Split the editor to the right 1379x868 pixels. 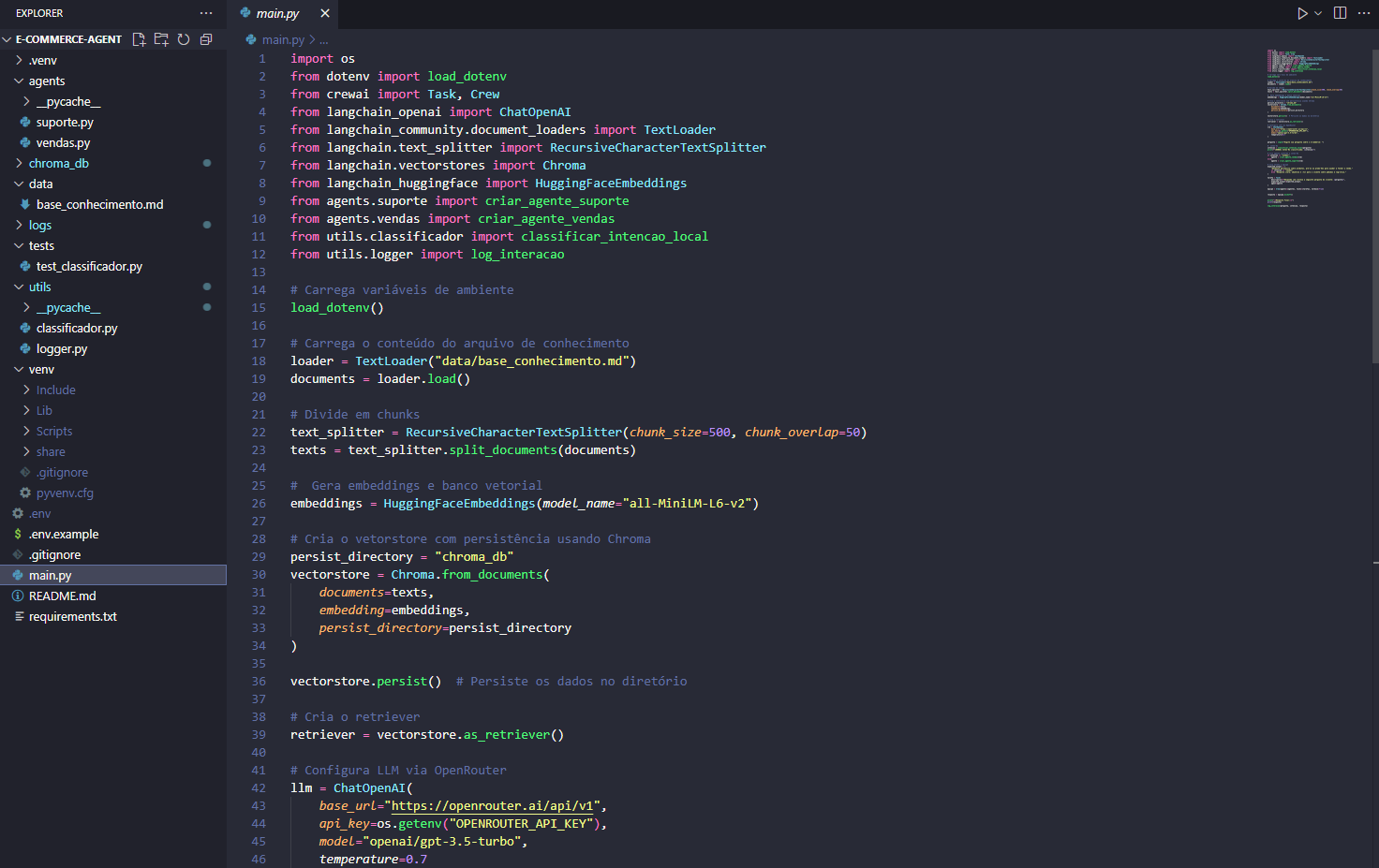click(x=1340, y=13)
